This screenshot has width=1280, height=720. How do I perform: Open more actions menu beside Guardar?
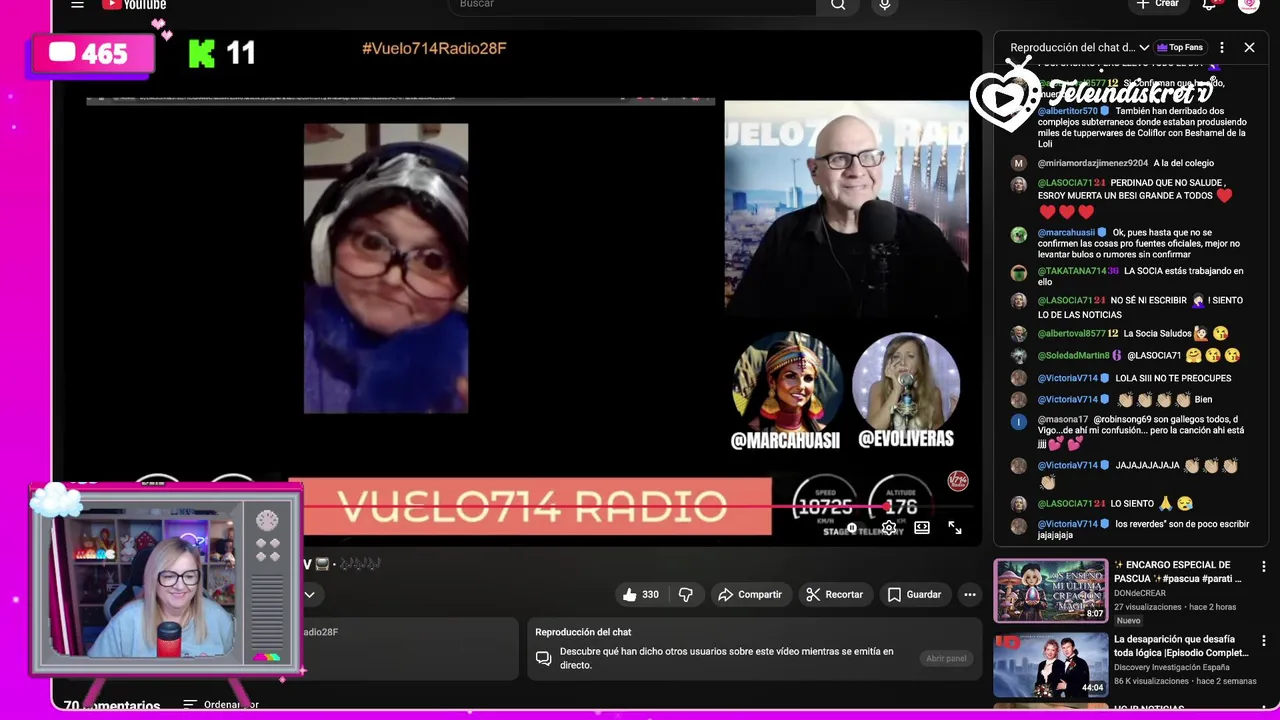coord(969,594)
